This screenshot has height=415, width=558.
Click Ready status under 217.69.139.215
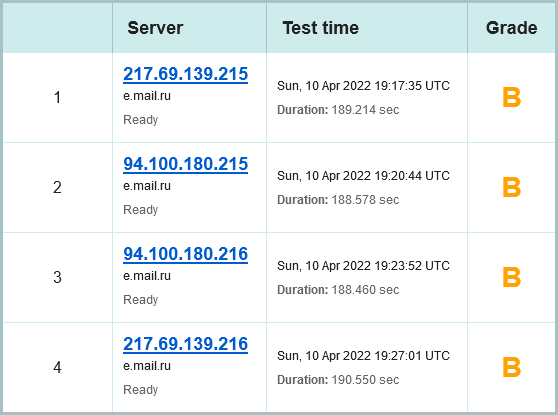click(x=141, y=120)
